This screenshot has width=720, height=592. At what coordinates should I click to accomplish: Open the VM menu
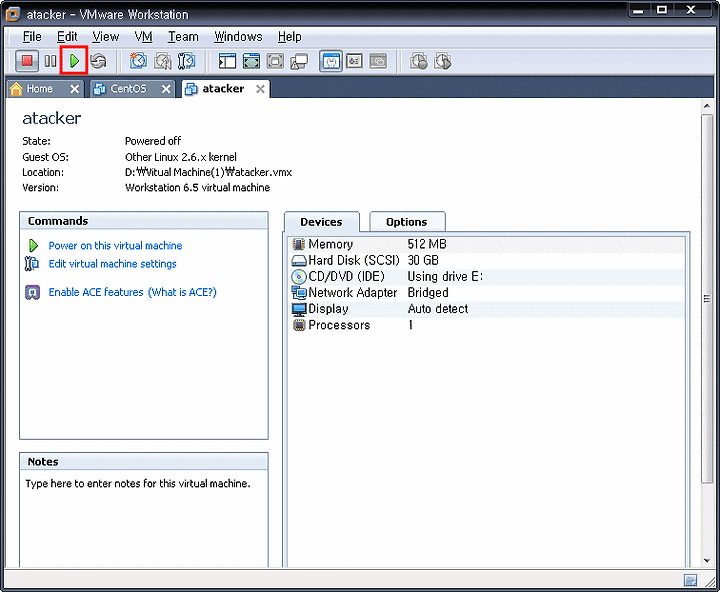(x=143, y=37)
